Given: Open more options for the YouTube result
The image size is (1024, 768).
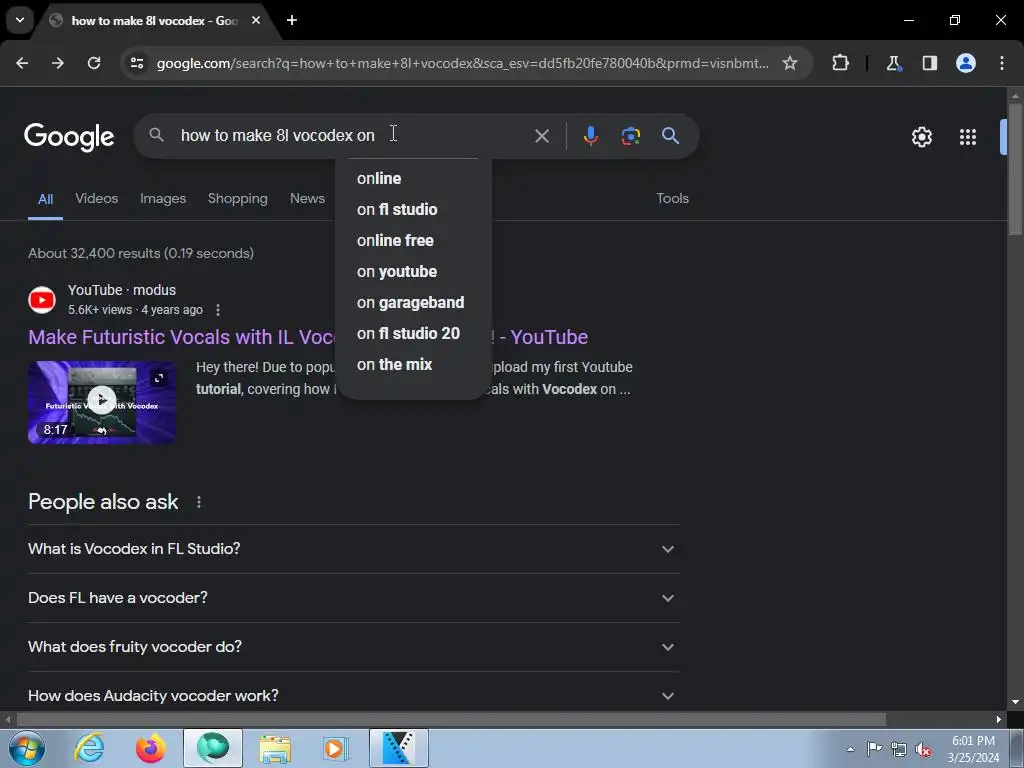Looking at the screenshot, I should [218, 310].
